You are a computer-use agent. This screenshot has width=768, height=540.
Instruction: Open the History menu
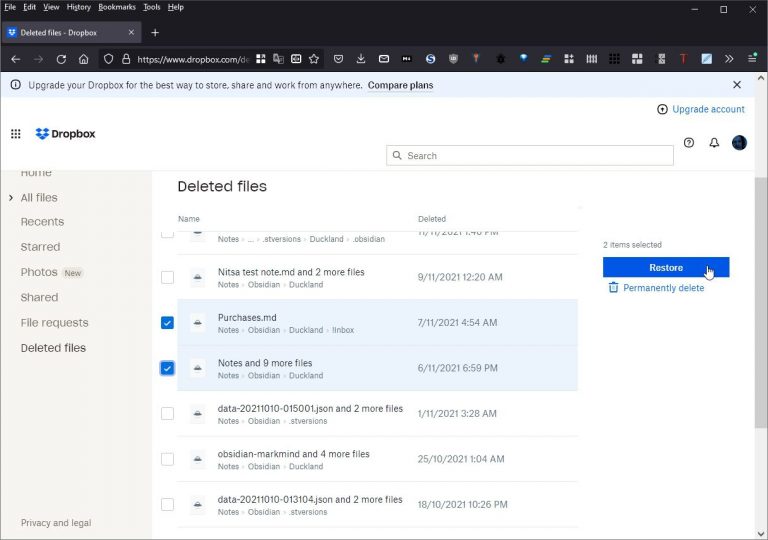coord(78,7)
